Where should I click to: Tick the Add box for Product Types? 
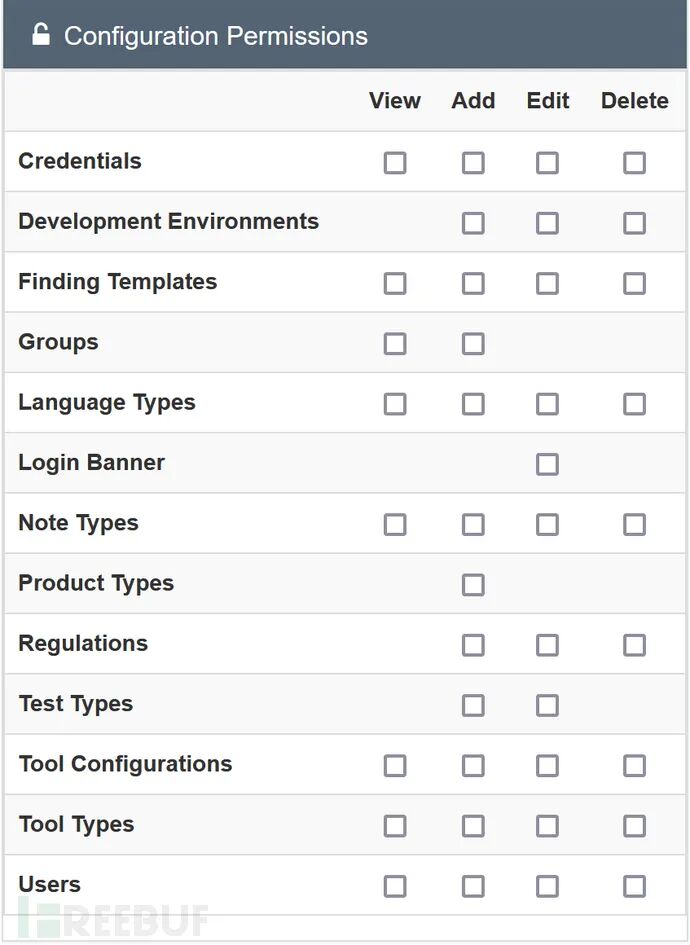(x=473, y=585)
